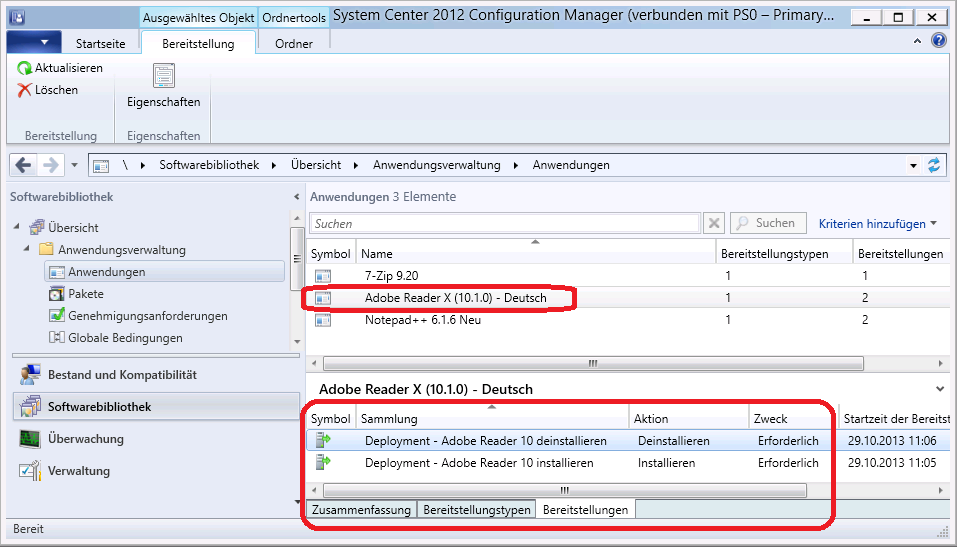Click the application list horizontal scrollbar
Screen dimensions: 957x547
[593, 364]
